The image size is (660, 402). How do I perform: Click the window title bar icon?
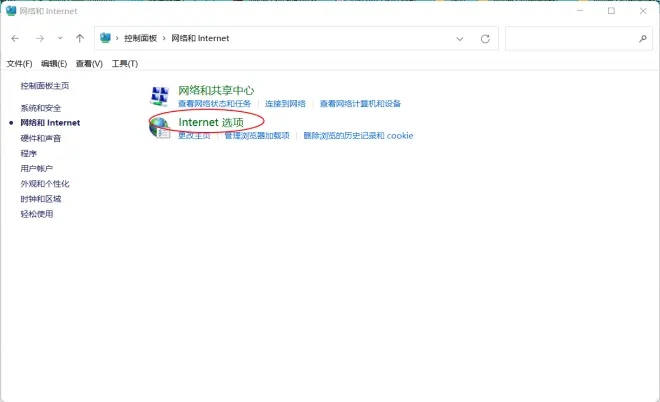(11, 11)
